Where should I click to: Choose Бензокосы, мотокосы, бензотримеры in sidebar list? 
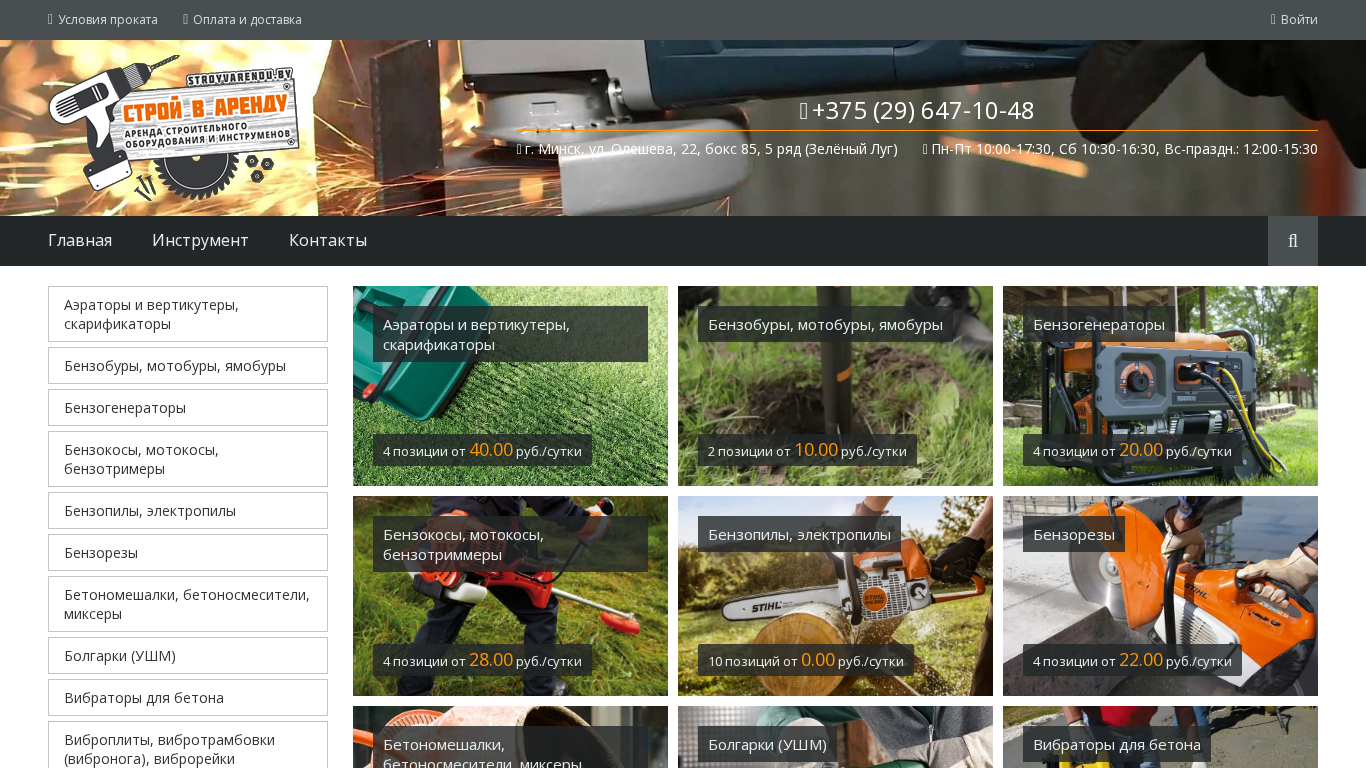(188, 459)
